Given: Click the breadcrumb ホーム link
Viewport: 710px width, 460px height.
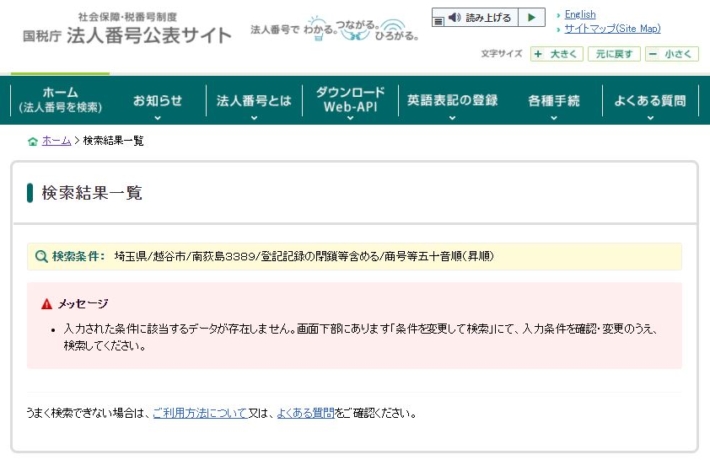Looking at the screenshot, I should pos(57,141).
